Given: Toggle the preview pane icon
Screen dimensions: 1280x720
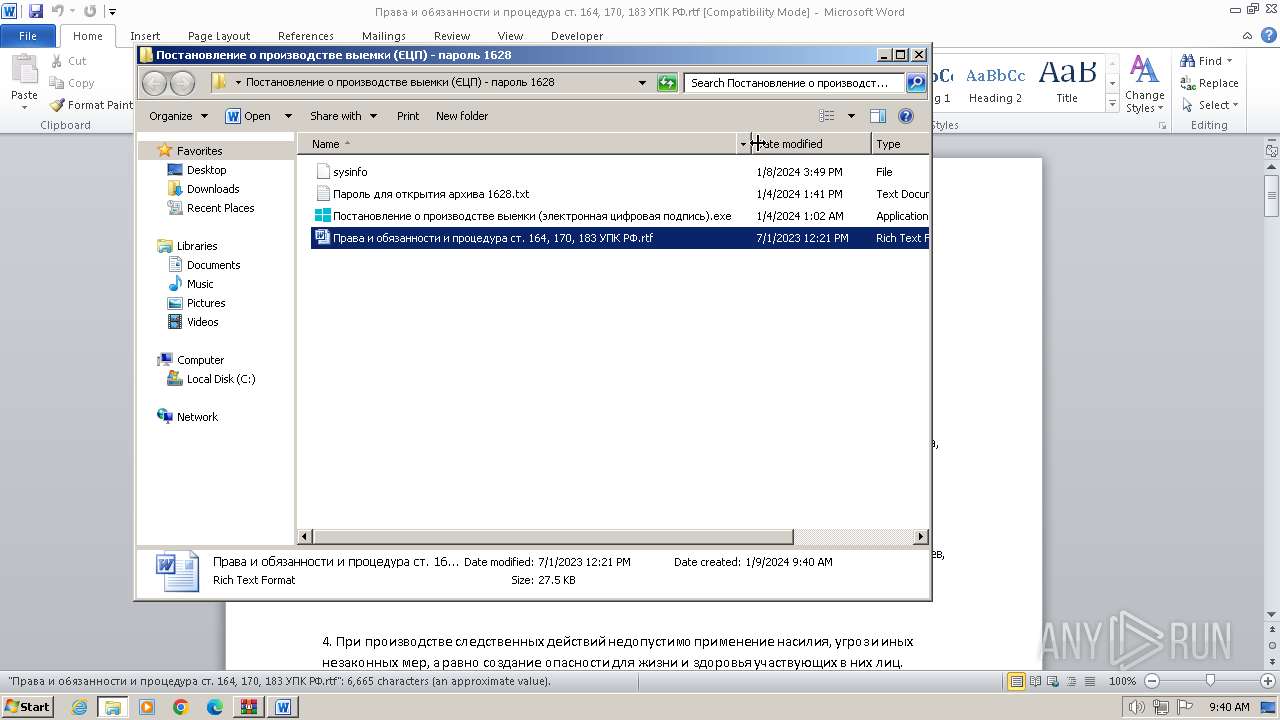Looking at the screenshot, I should (877, 116).
